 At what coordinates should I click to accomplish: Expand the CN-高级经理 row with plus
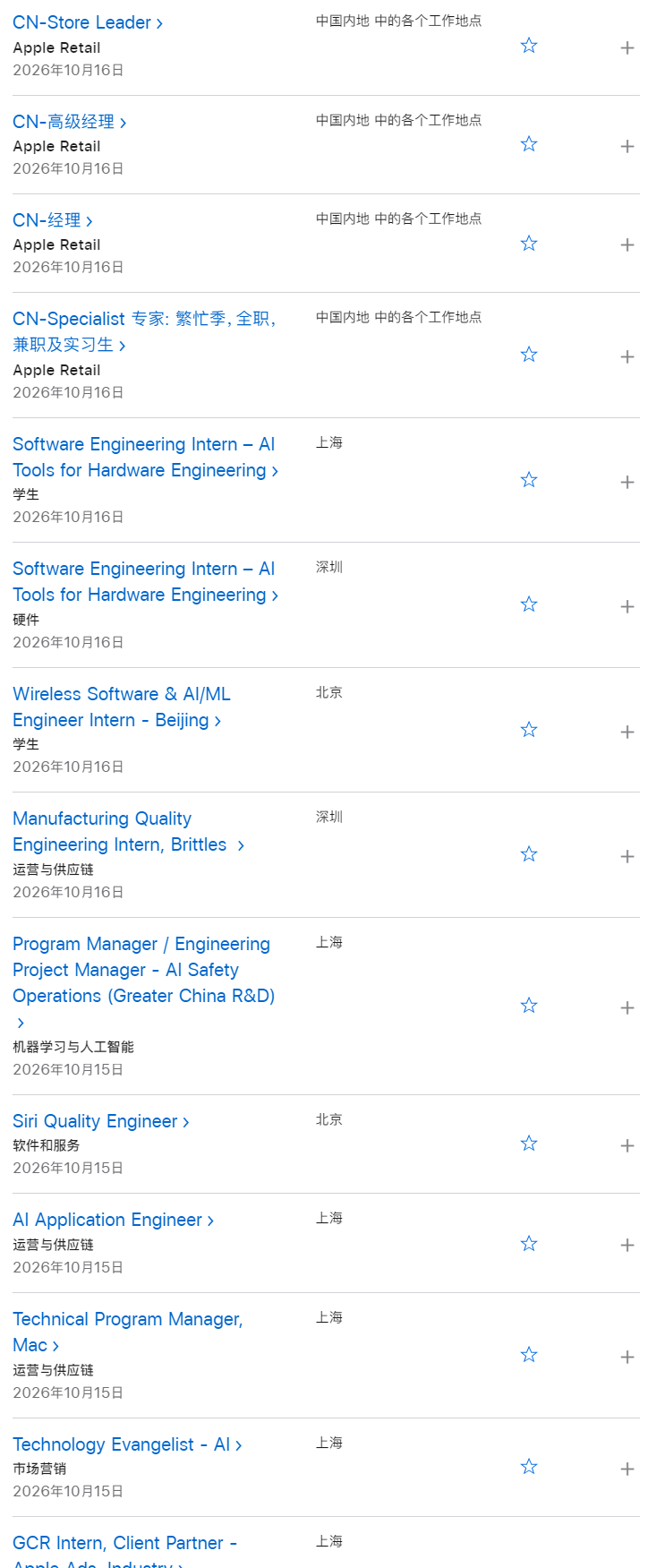tap(627, 146)
